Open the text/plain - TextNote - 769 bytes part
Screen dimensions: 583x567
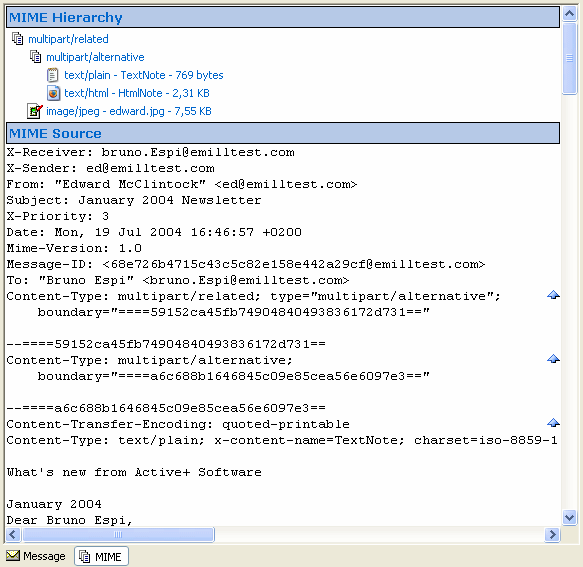(144, 75)
